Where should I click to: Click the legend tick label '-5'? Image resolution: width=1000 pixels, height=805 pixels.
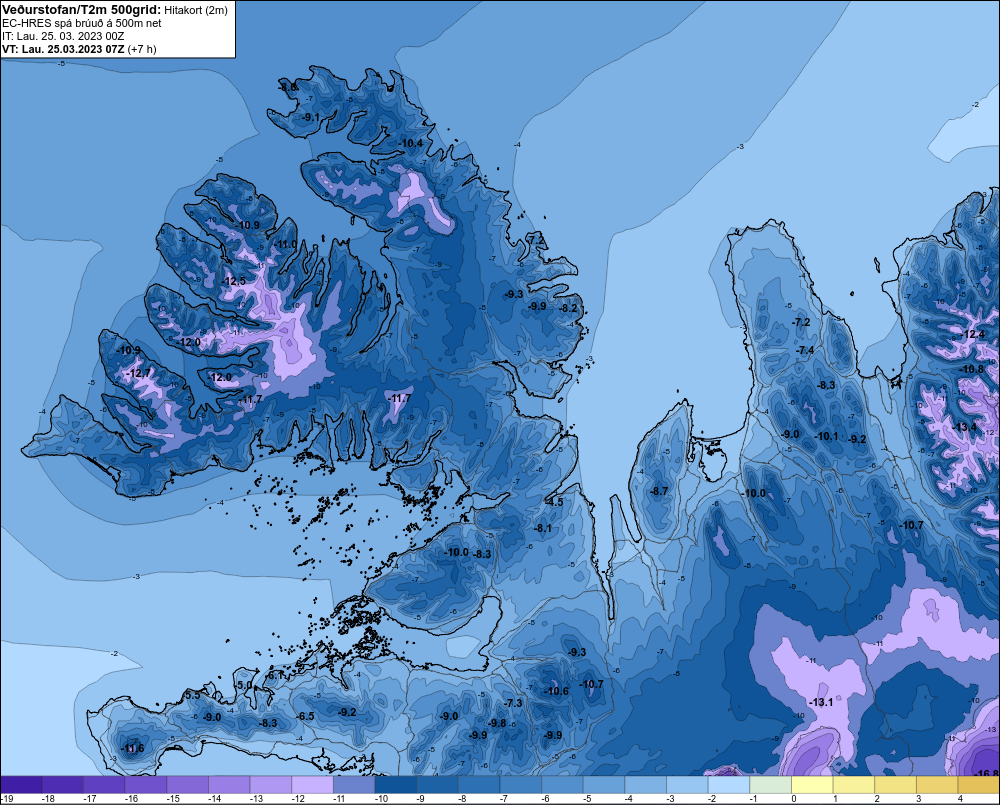[x=587, y=799]
